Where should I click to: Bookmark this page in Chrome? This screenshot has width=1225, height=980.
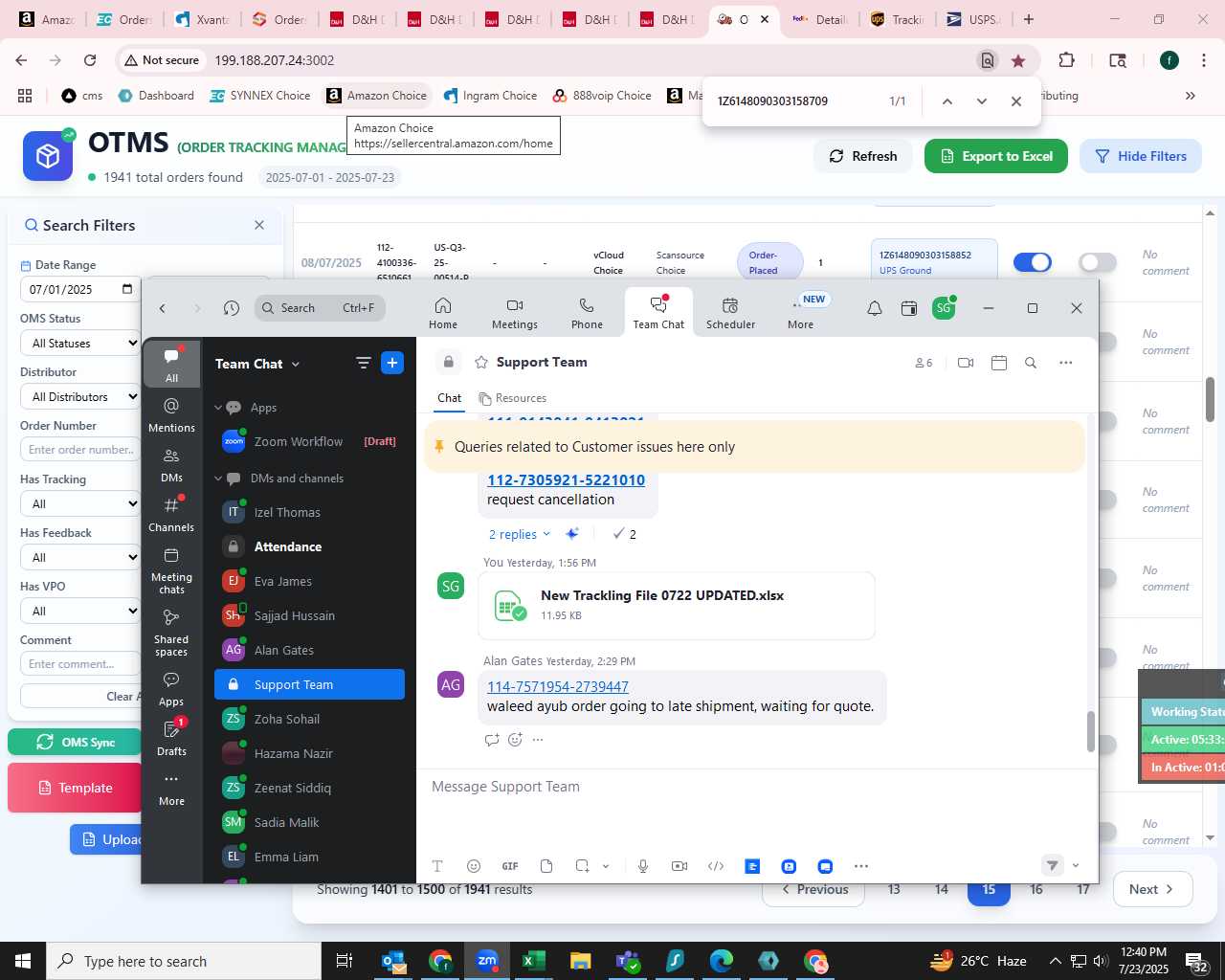[1018, 60]
